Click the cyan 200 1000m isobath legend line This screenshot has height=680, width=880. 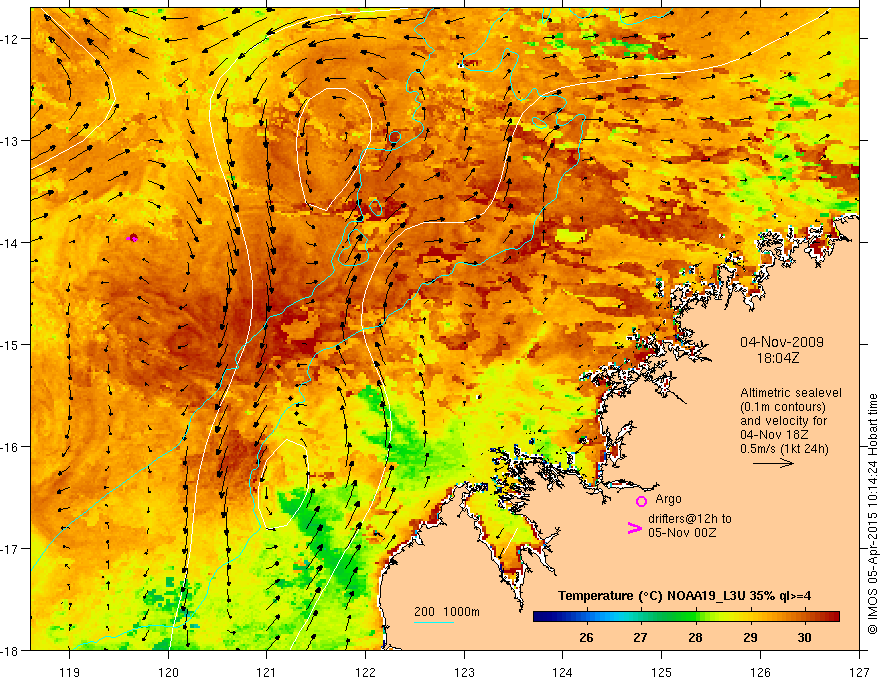(x=434, y=622)
